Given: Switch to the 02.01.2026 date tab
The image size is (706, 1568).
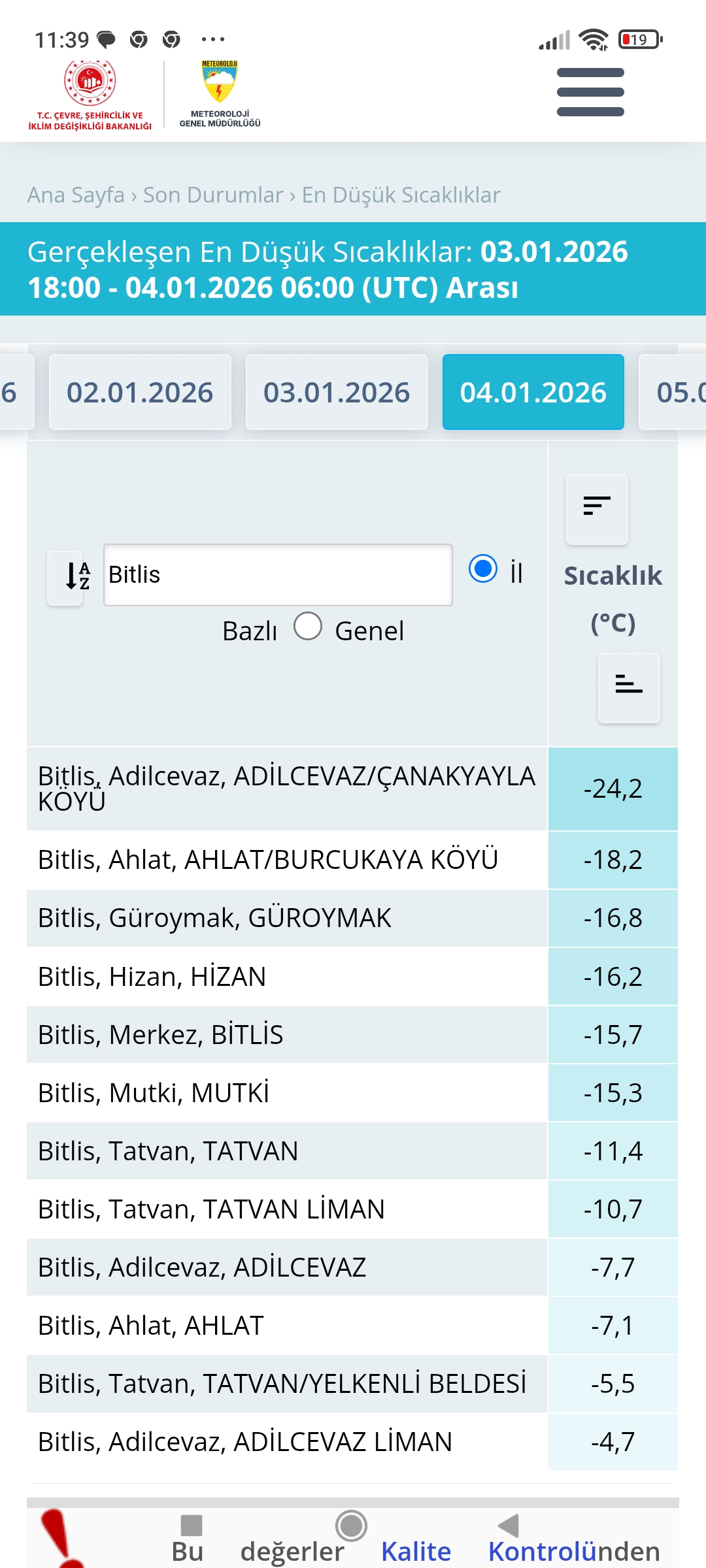Looking at the screenshot, I should pos(140,392).
